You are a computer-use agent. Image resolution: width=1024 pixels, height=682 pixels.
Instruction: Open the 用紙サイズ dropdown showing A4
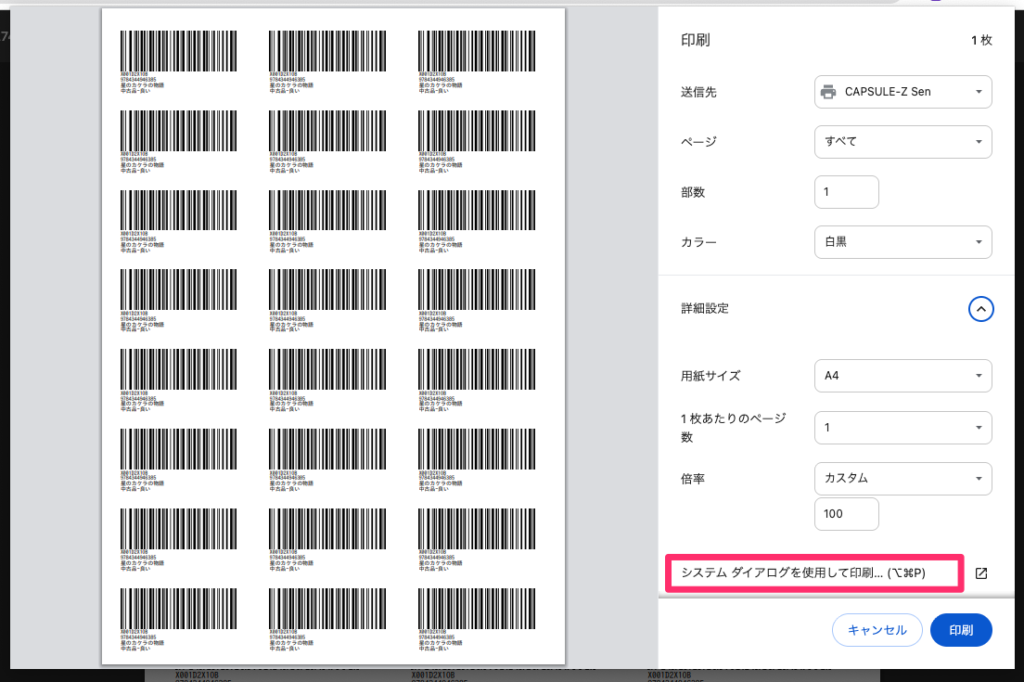point(903,376)
